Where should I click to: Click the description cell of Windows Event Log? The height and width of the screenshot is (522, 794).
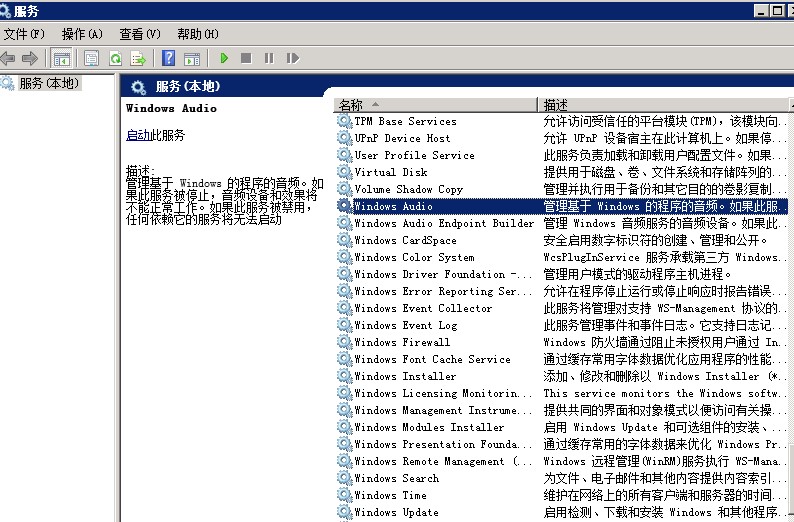[664, 325]
